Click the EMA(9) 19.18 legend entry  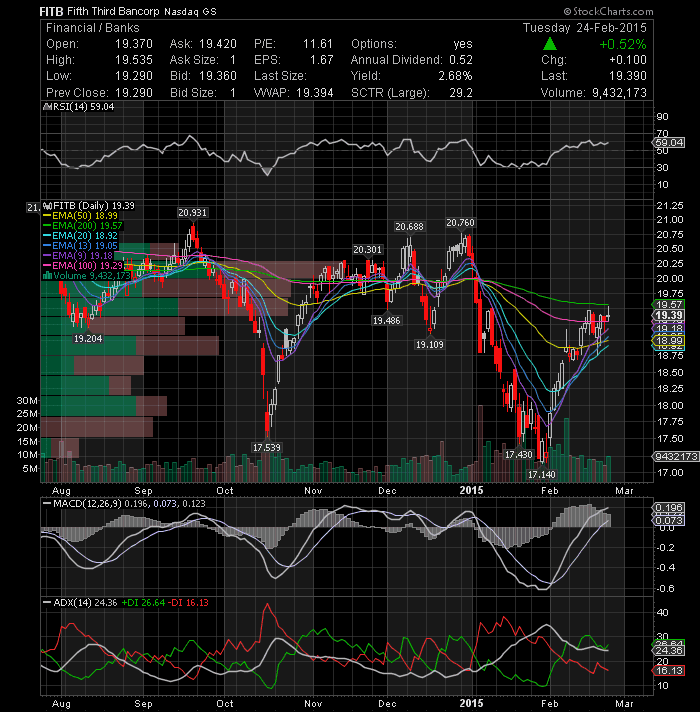pos(82,256)
